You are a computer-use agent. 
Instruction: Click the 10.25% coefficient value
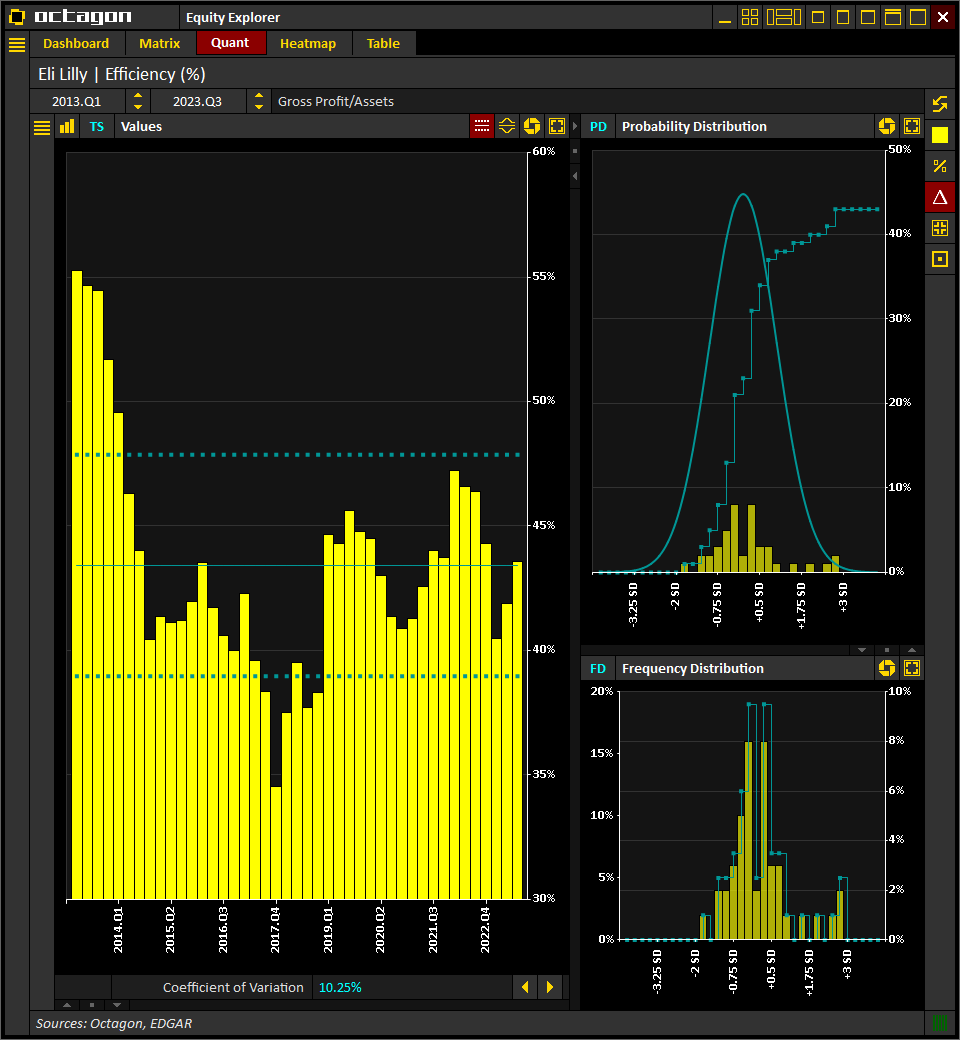coord(340,988)
